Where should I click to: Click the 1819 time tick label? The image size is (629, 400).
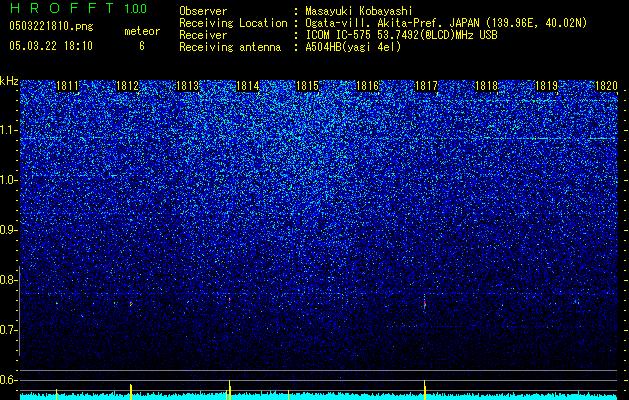click(x=546, y=86)
